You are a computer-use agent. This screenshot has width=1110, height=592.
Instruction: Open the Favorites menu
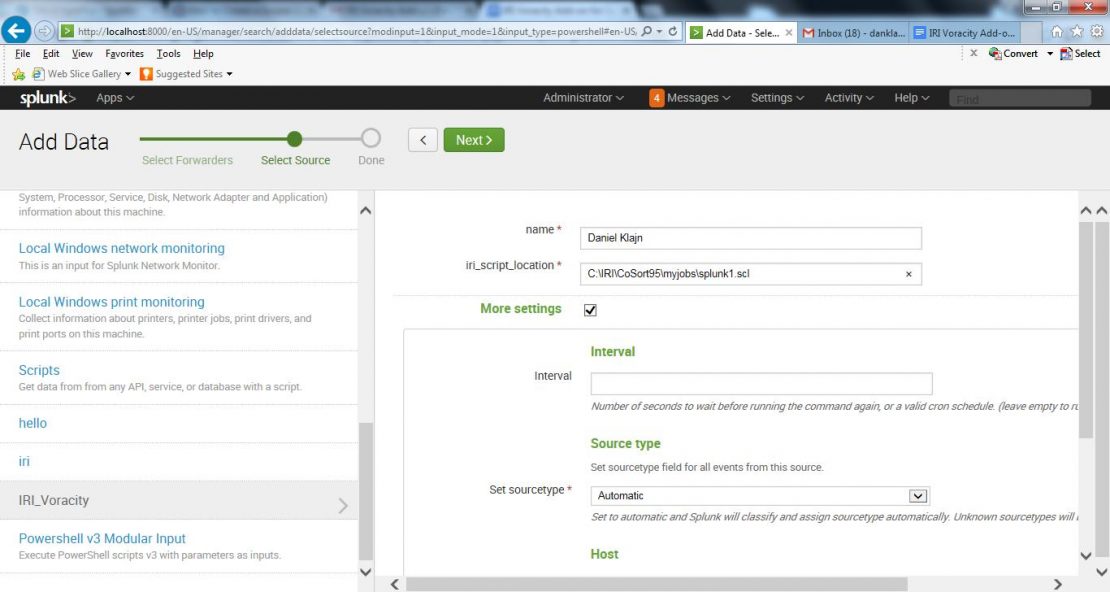(x=125, y=54)
